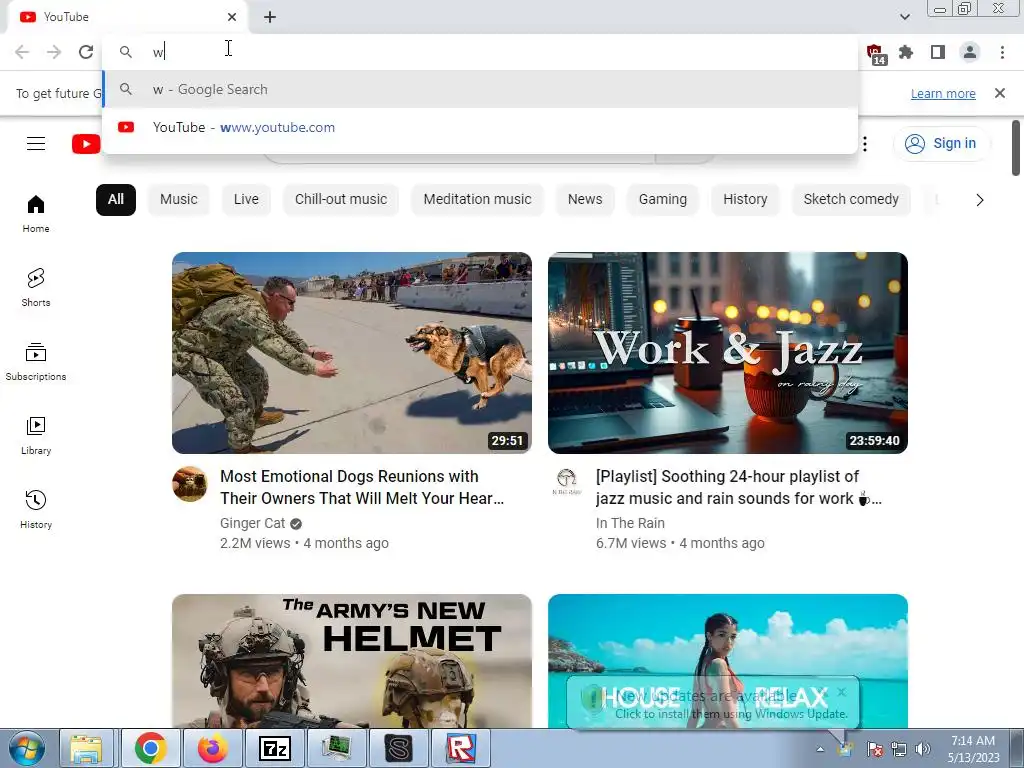The height and width of the screenshot is (768, 1024).
Task: Open the dog reunion video thumbnail
Action: [351, 353]
